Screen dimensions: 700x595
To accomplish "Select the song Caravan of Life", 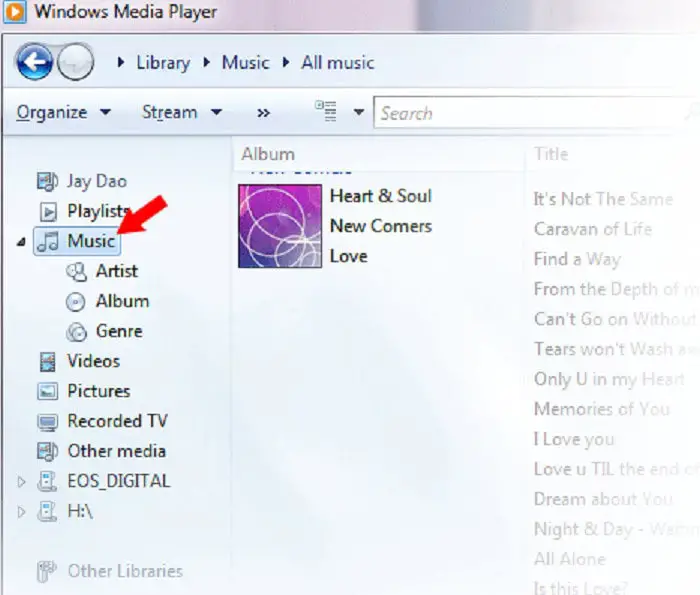I will pyautogui.click(x=593, y=229).
